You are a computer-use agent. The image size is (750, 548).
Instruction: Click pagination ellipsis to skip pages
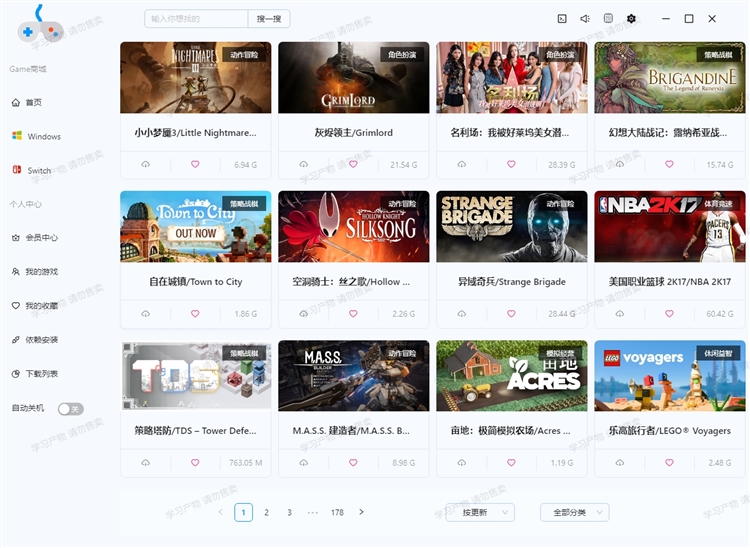[x=313, y=512]
